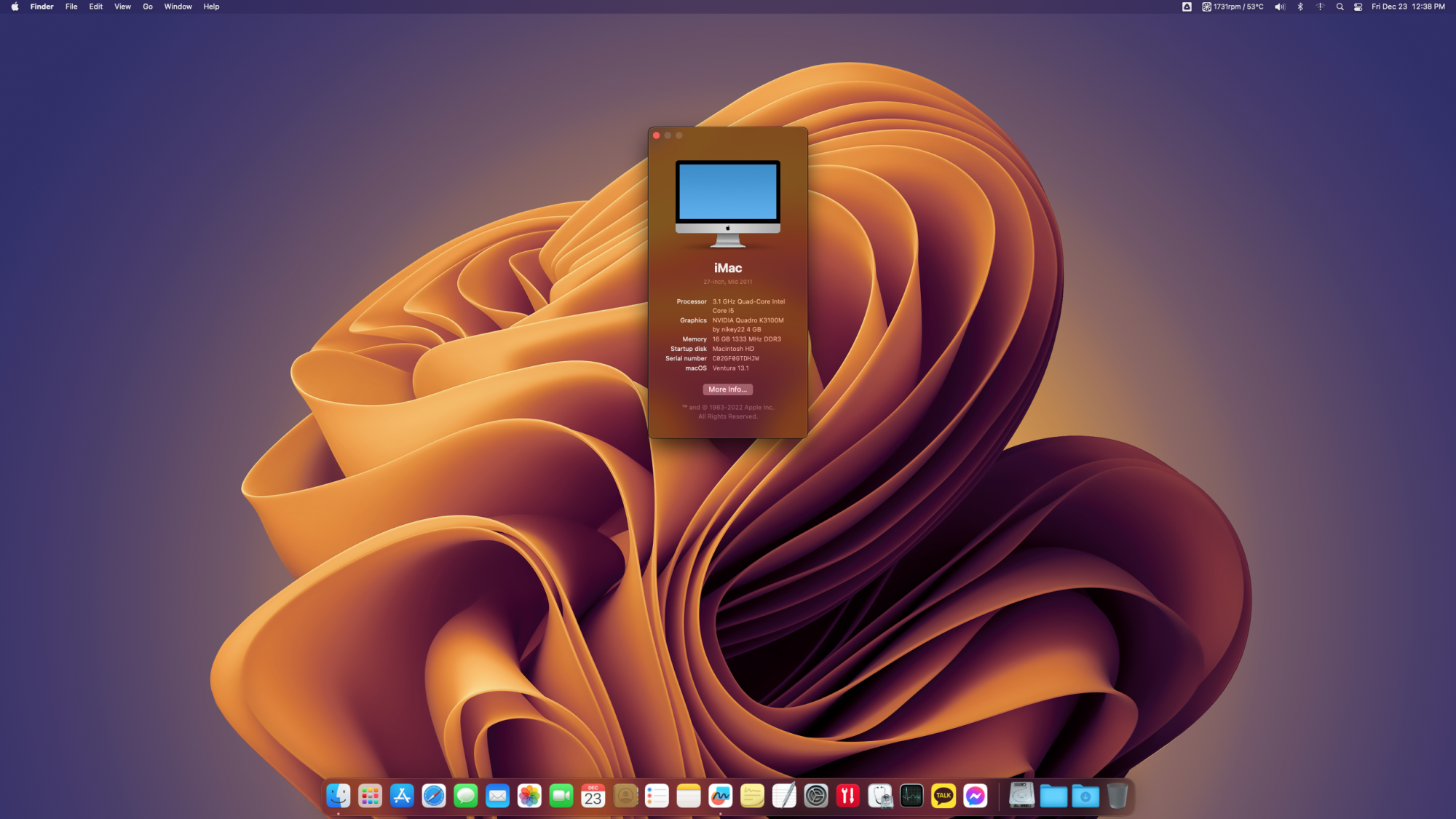1456x819 pixels.
Task: Open the Downloads folder stack
Action: click(x=1085, y=796)
